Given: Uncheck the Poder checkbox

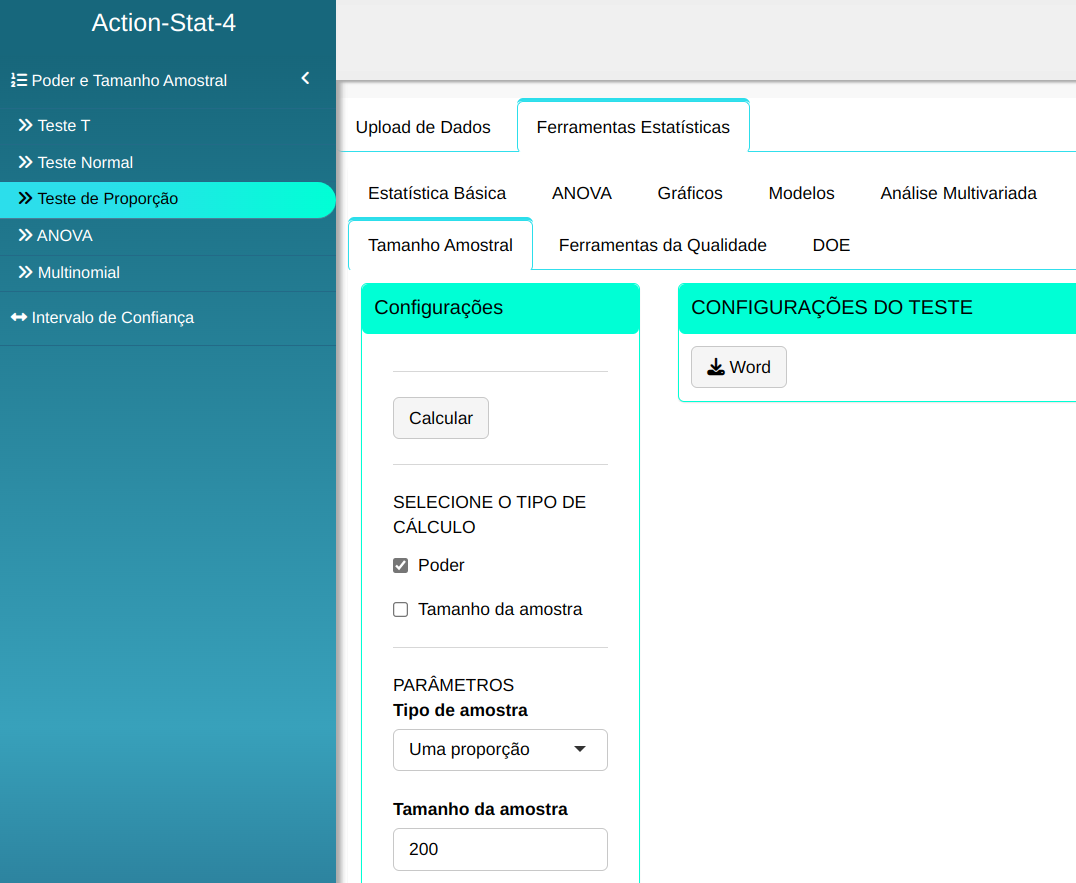Looking at the screenshot, I should pos(401,566).
